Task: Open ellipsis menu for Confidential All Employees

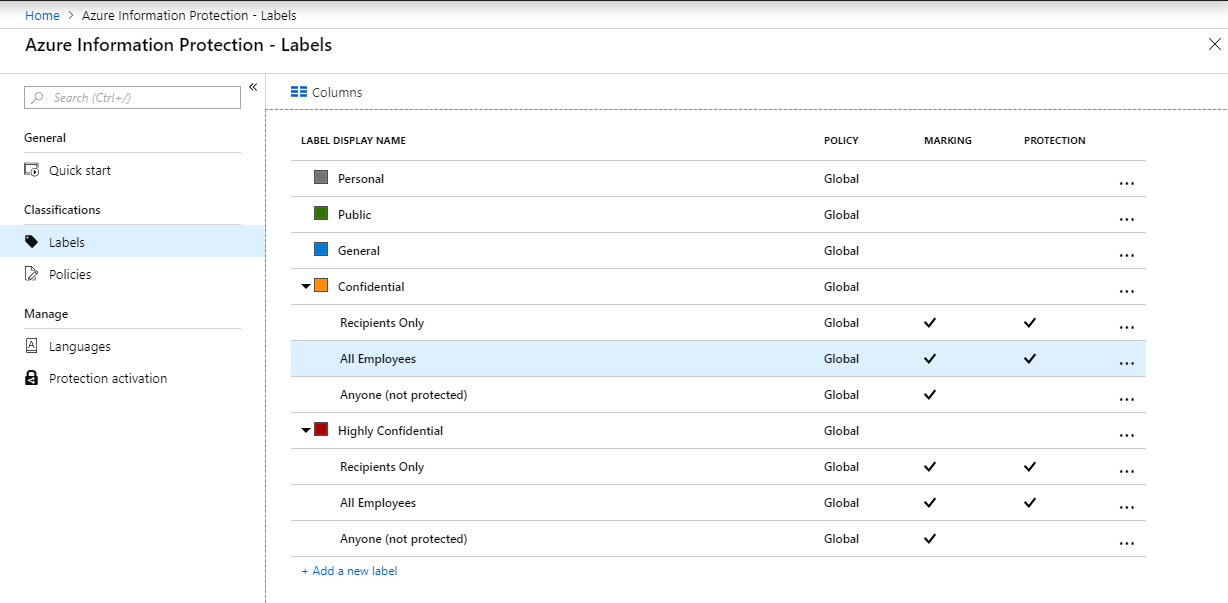Action: 1127,363
